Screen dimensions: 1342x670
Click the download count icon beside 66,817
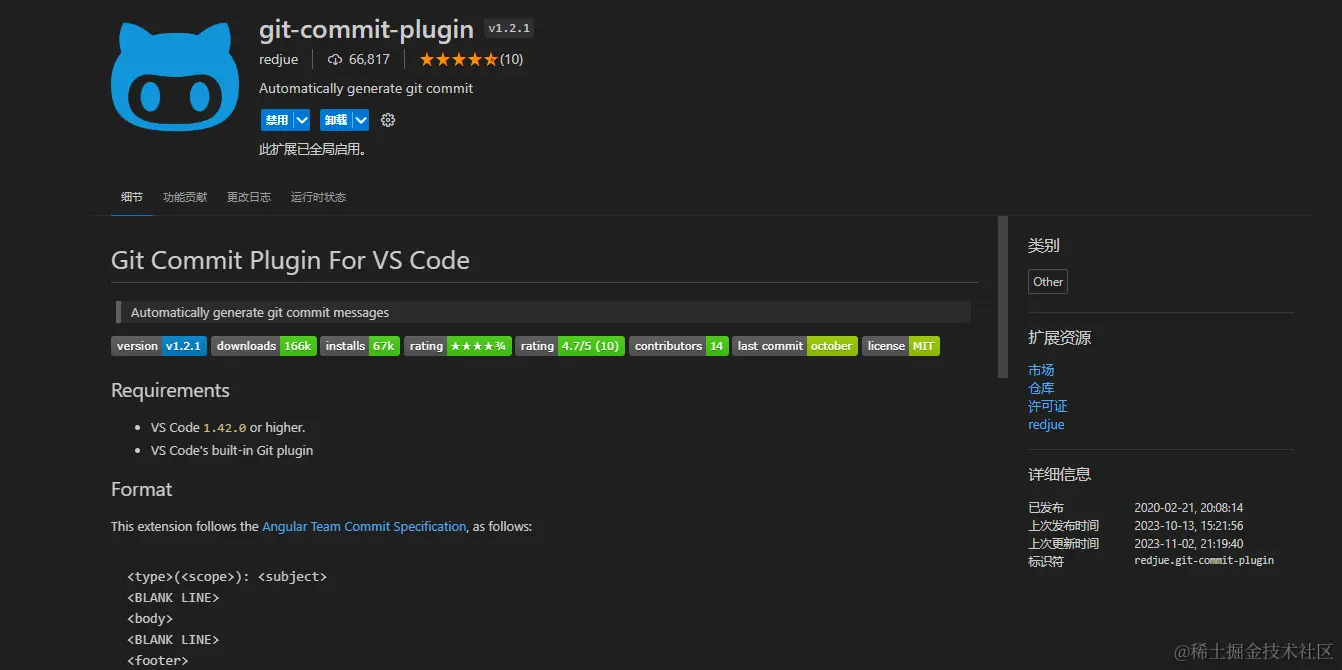coord(333,59)
